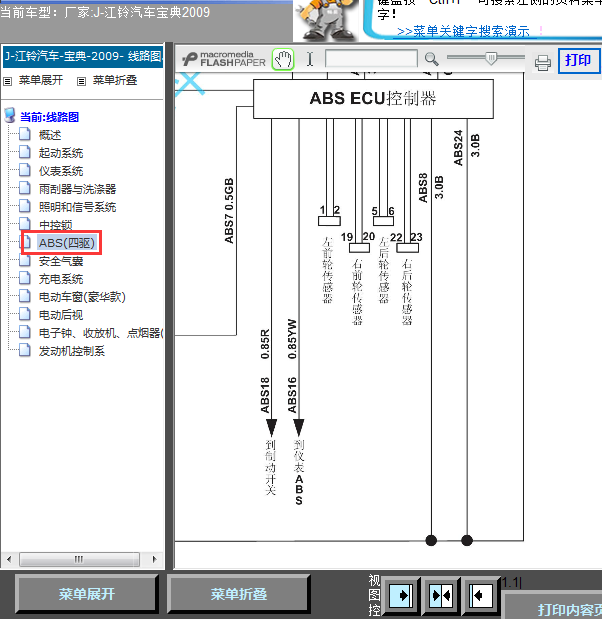Open 充电系统 wiring diagram

[61, 279]
